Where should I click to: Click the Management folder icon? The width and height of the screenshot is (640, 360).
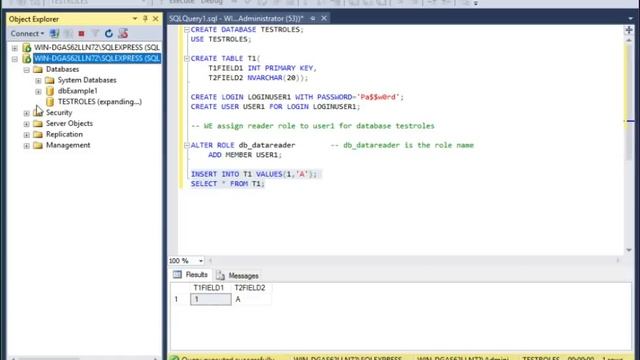point(38,145)
